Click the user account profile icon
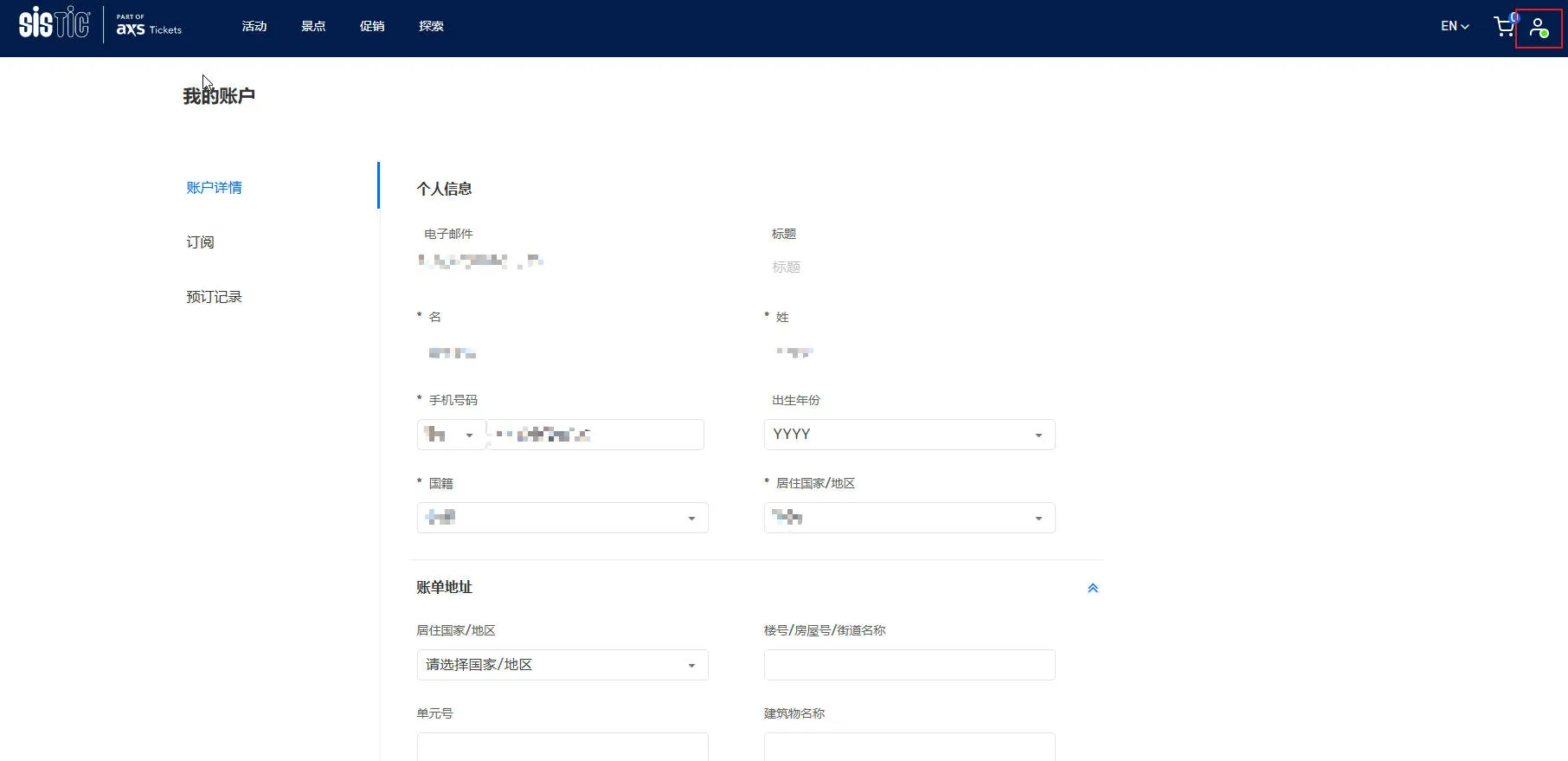This screenshot has height=761, width=1568. coord(1538,28)
